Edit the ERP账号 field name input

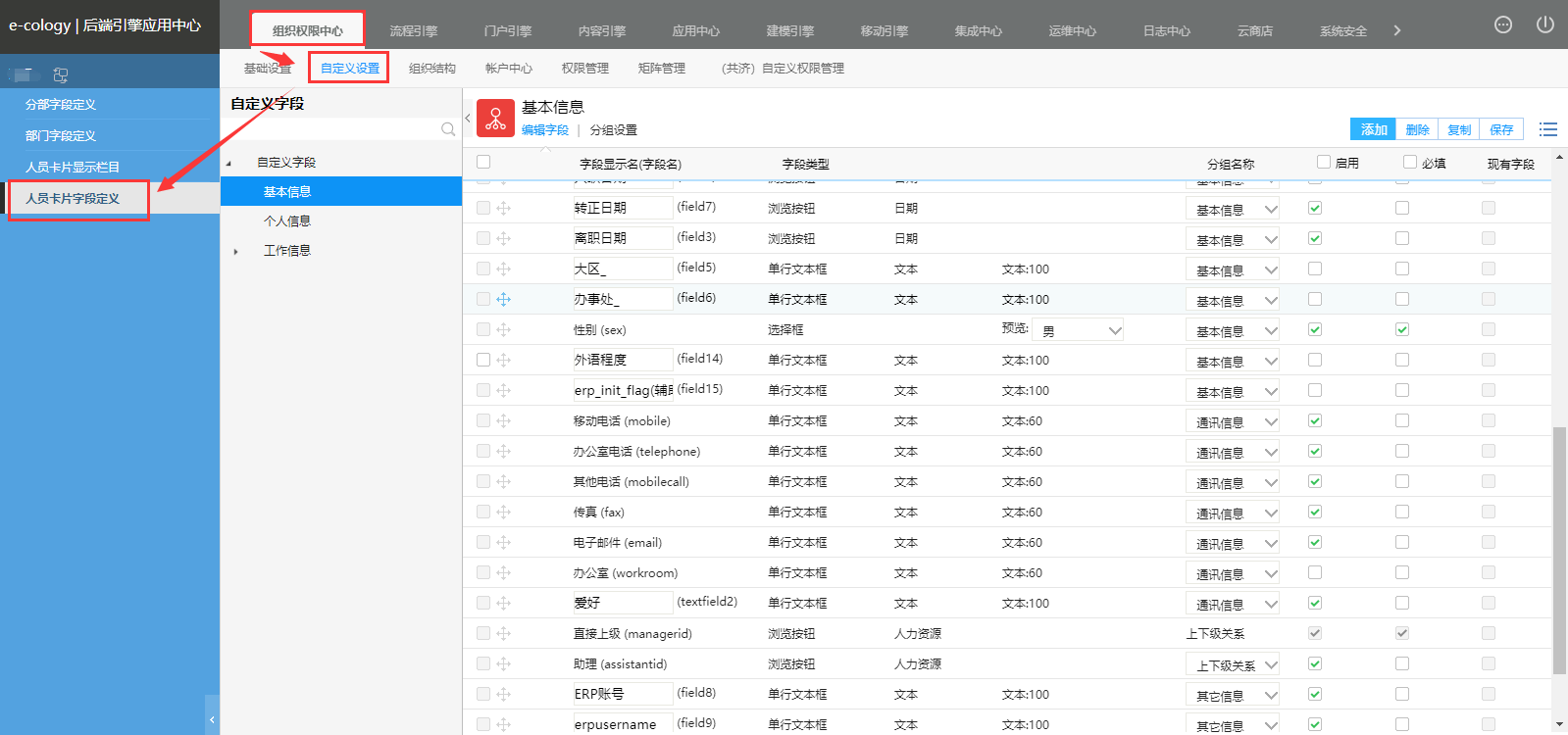coord(622,694)
